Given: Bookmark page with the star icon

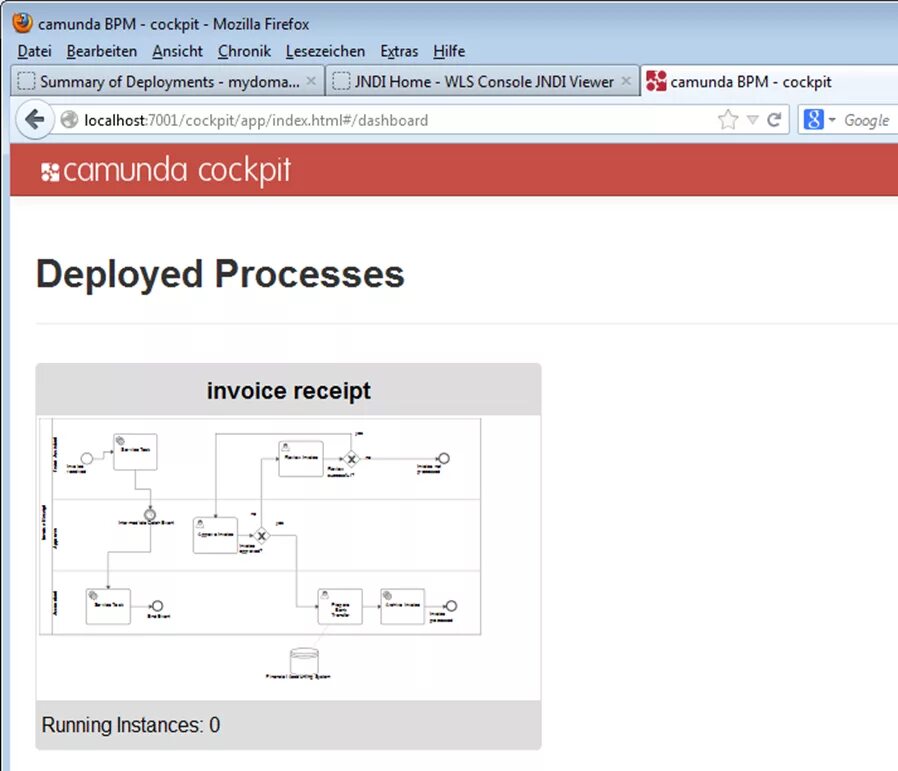Looking at the screenshot, I should pyautogui.click(x=728, y=120).
